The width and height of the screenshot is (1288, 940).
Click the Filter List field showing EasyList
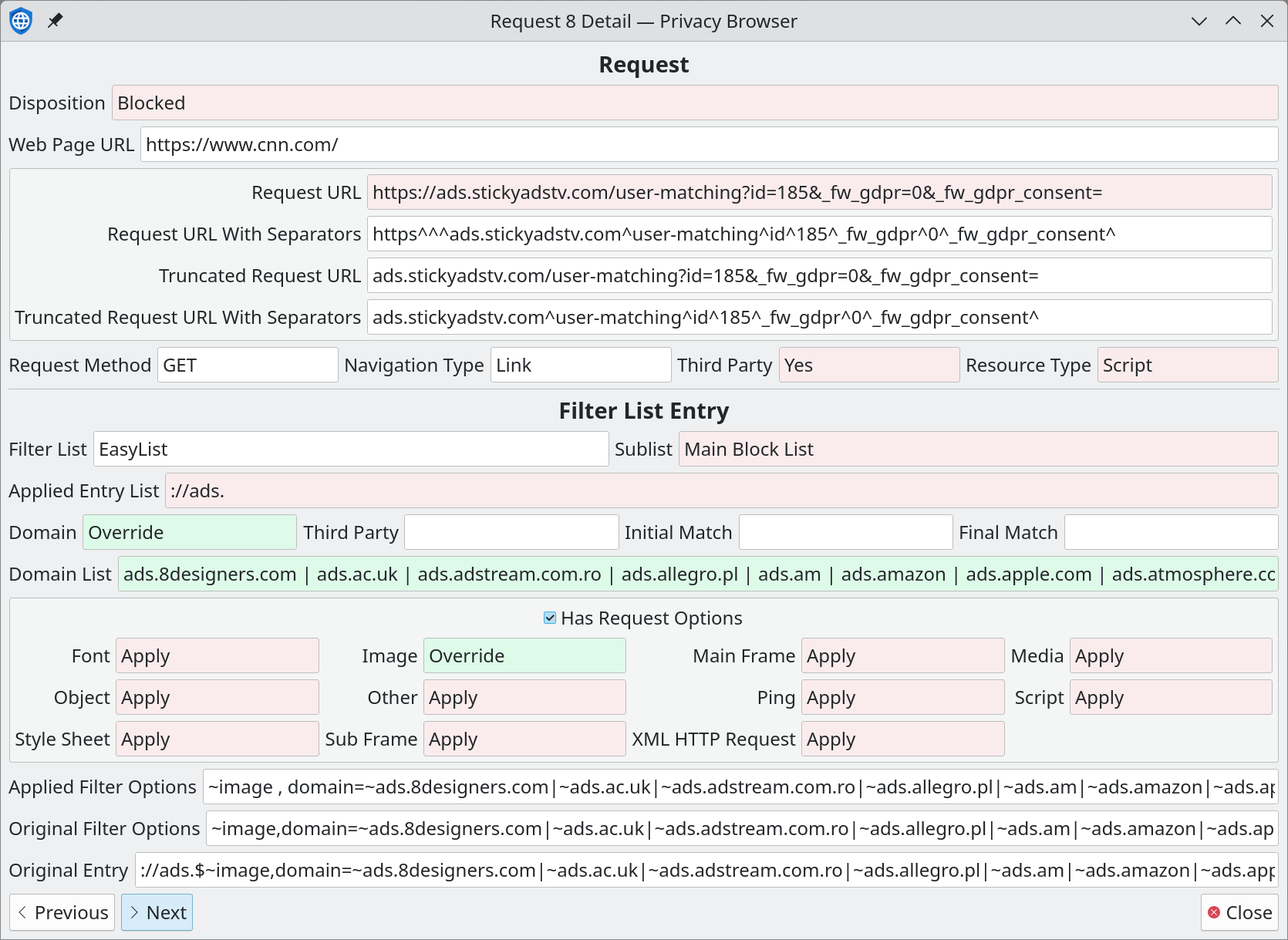[351, 449]
